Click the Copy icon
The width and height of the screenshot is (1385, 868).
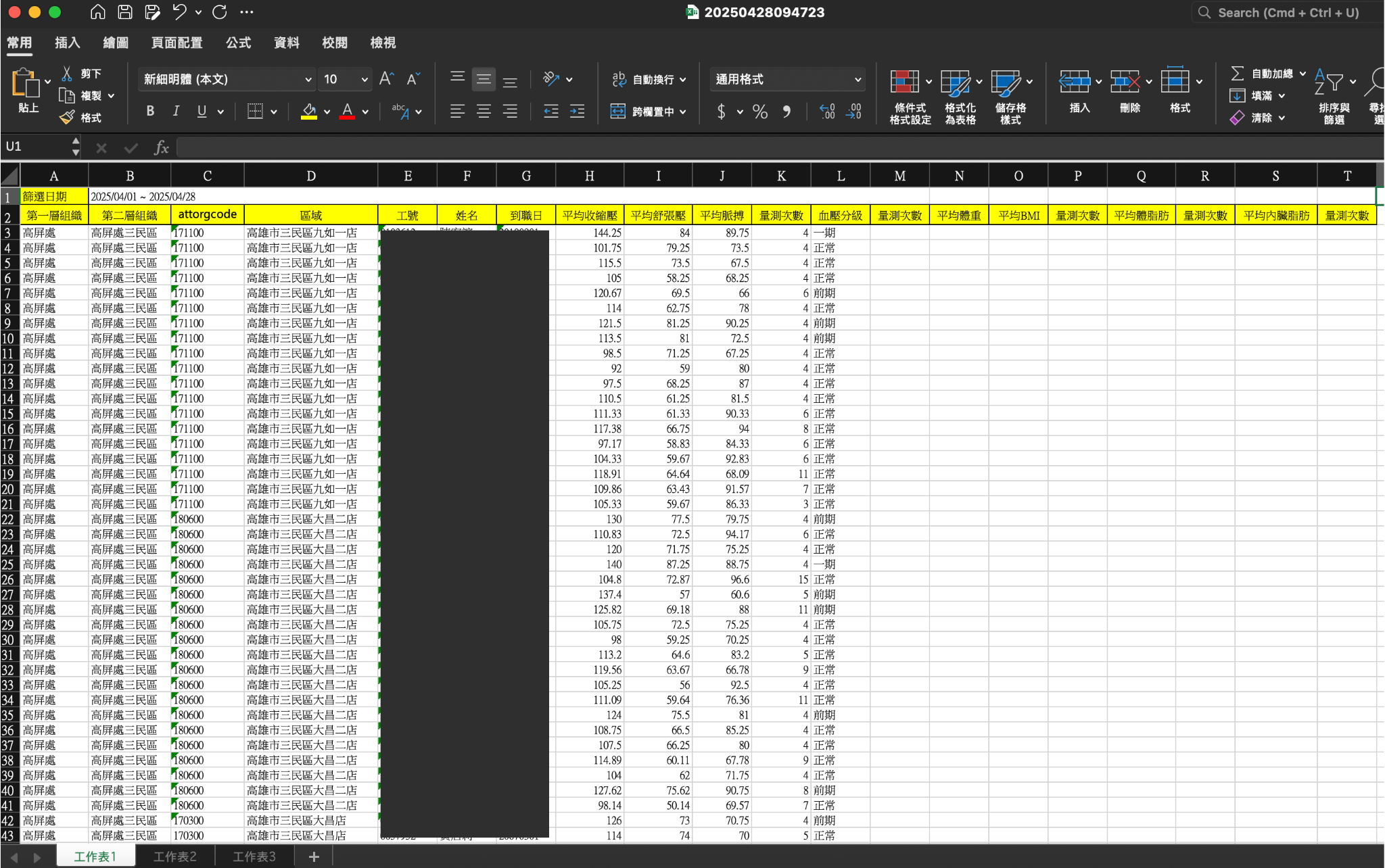pyautogui.click(x=67, y=95)
